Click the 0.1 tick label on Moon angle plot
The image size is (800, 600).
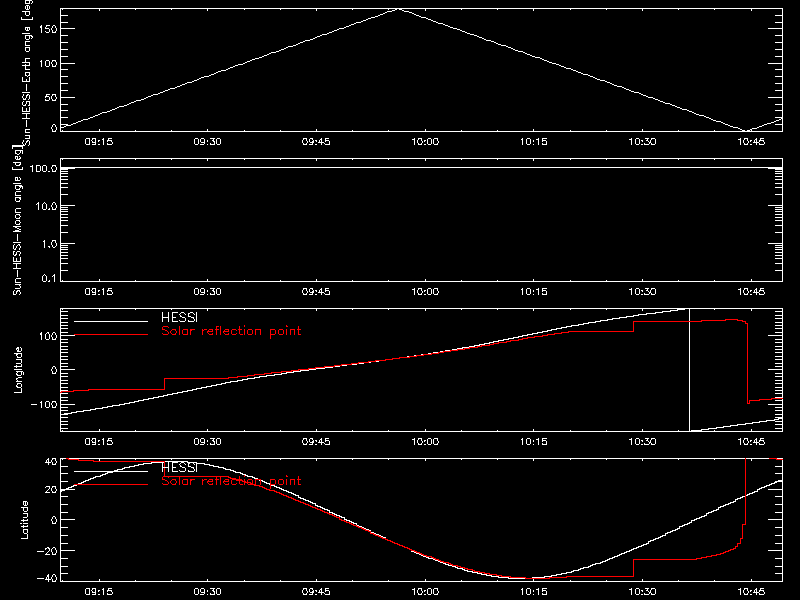pyautogui.click(x=49, y=278)
